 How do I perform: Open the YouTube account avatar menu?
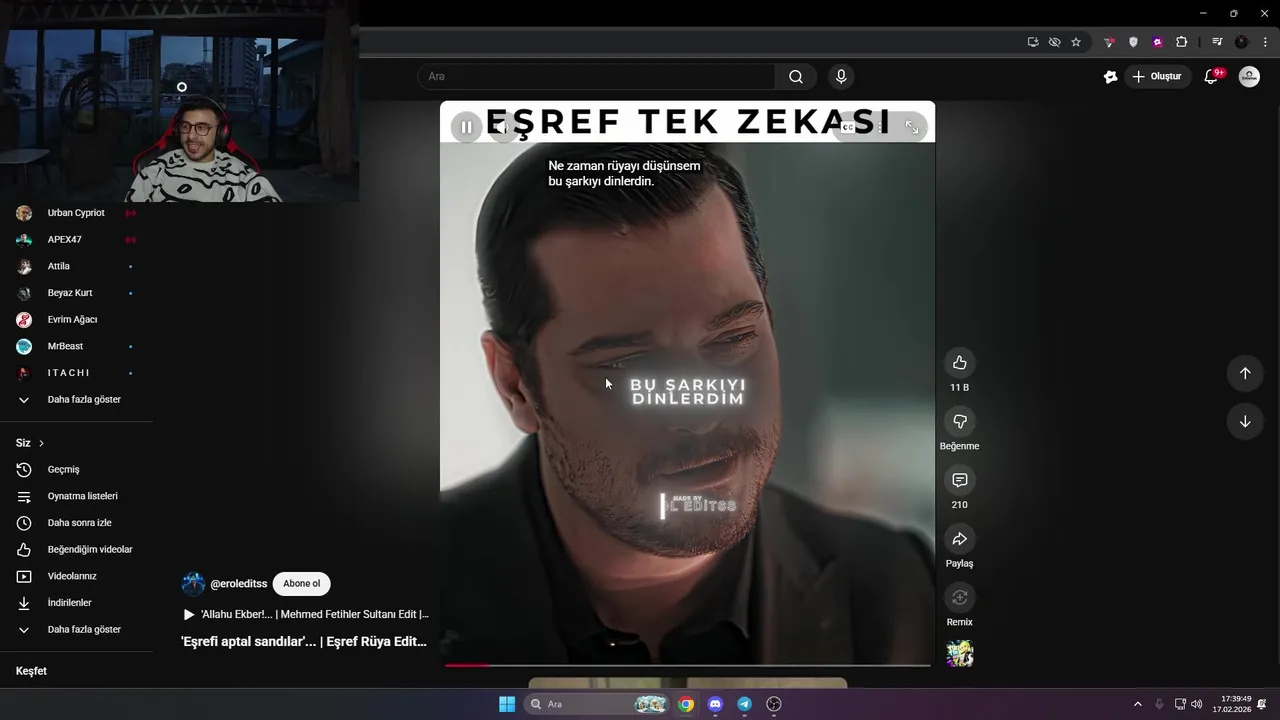coord(1249,77)
